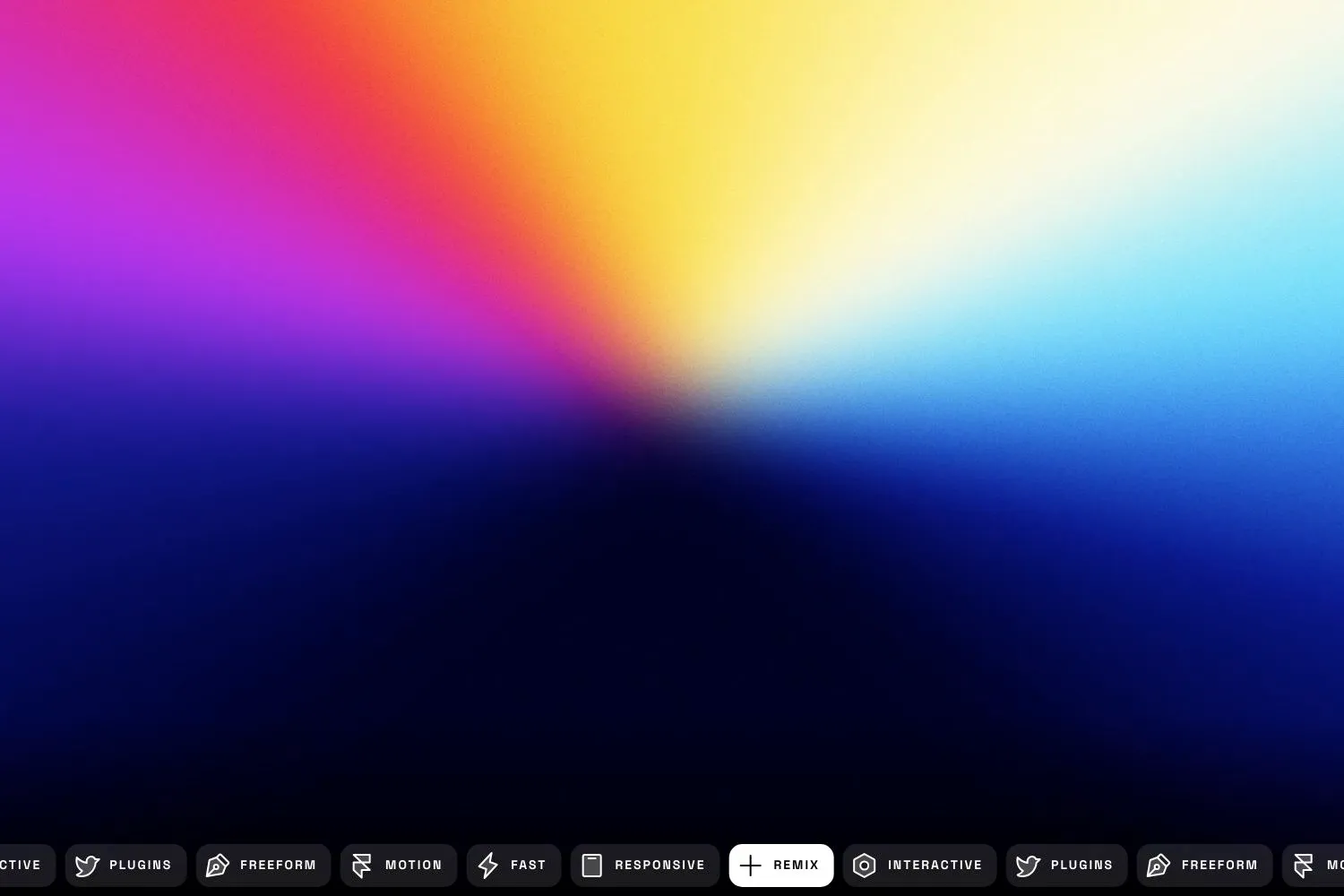Image resolution: width=1344 pixels, height=896 pixels.
Task: Click the Framer logo icon beside MOTION
Action: (x=362, y=866)
